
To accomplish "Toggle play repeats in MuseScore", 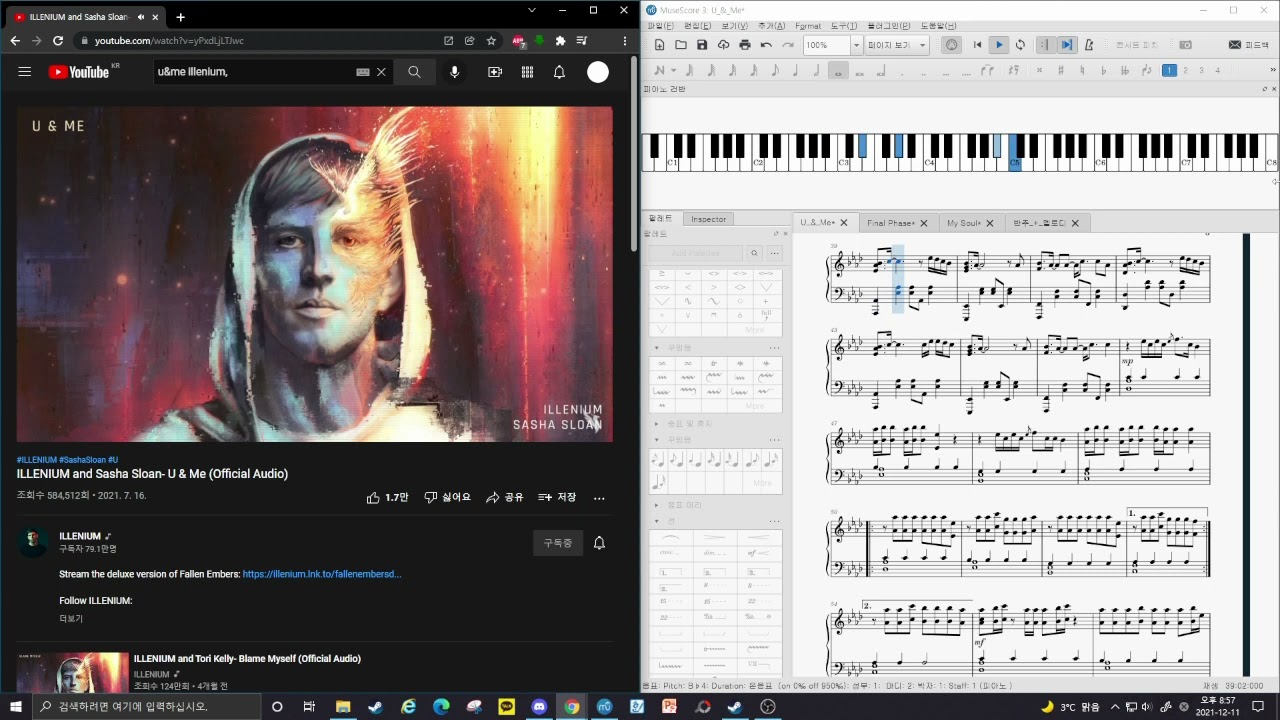I will click(x=1045, y=45).
